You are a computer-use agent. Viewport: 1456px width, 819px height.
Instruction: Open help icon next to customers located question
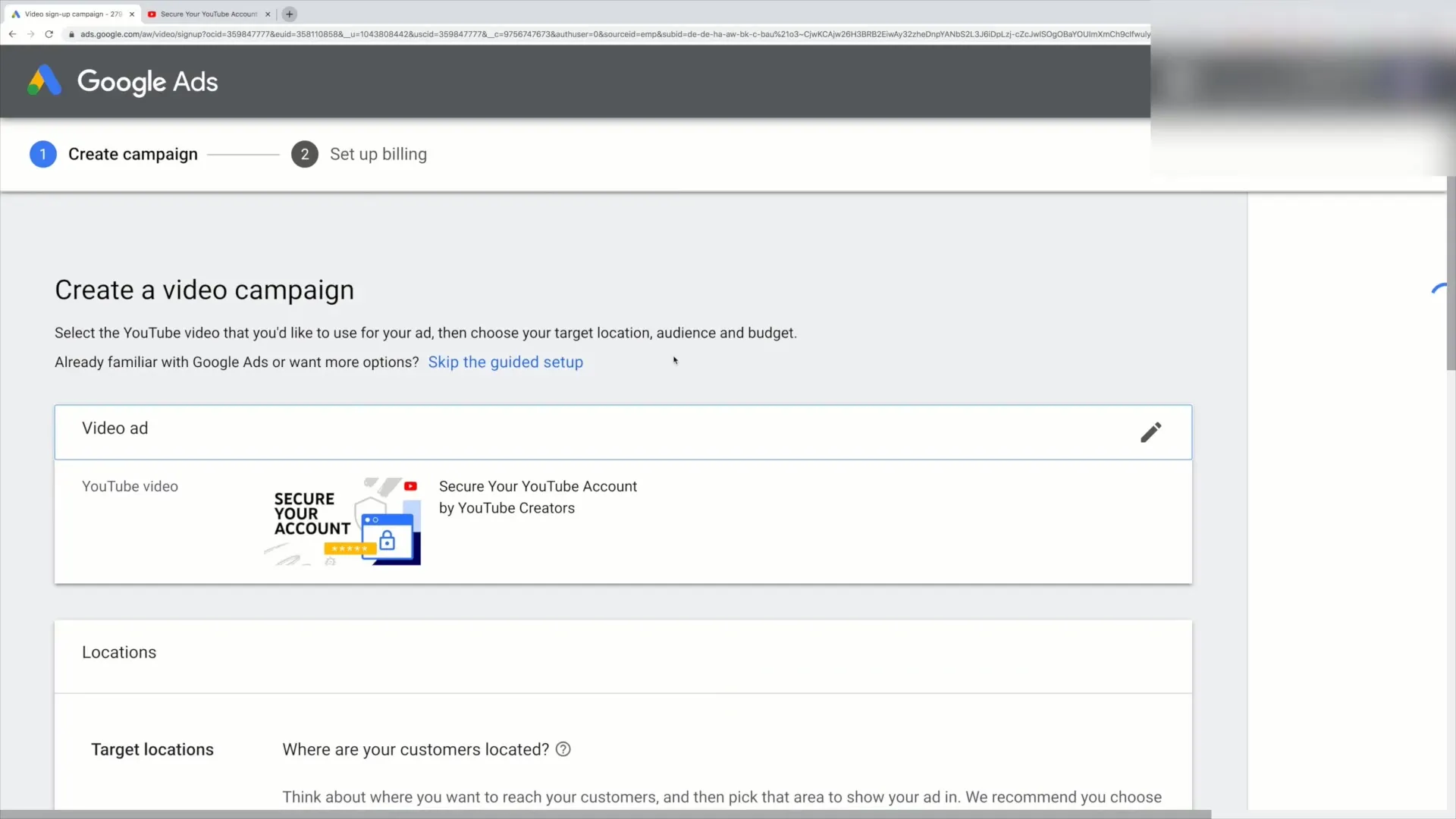pyautogui.click(x=563, y=749)
